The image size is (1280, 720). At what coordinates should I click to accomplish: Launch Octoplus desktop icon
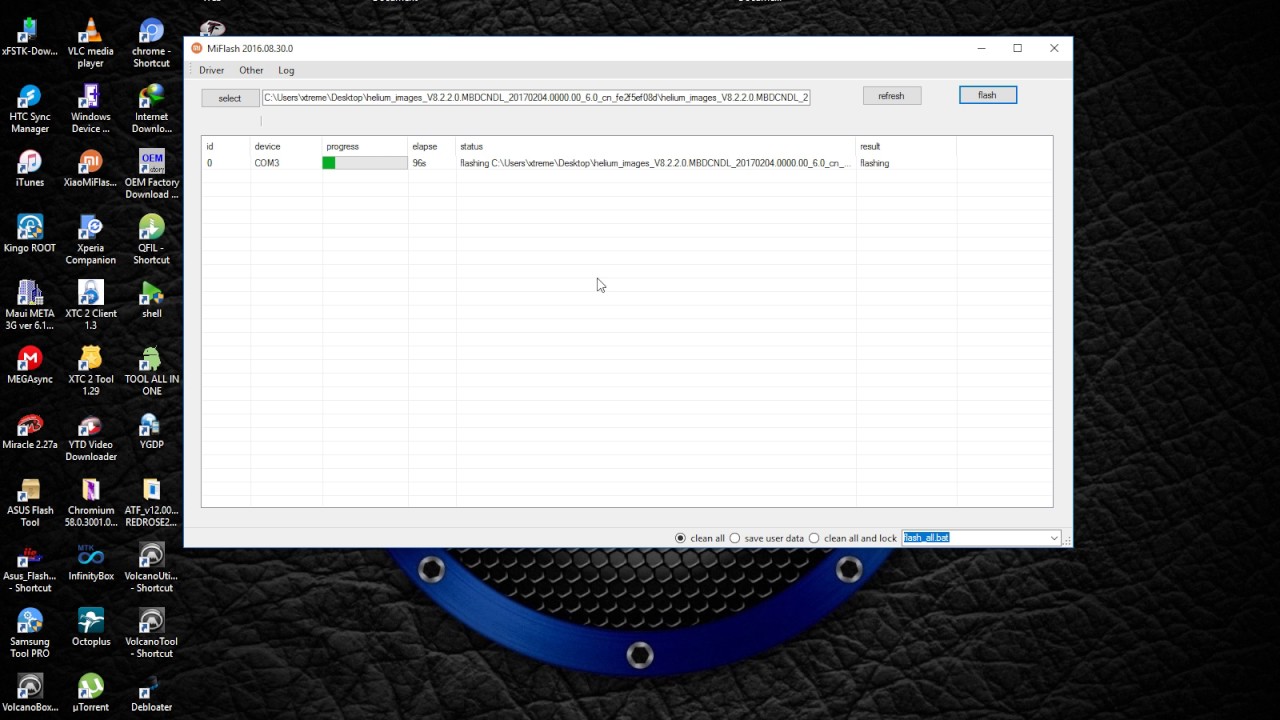coord(91,627)
